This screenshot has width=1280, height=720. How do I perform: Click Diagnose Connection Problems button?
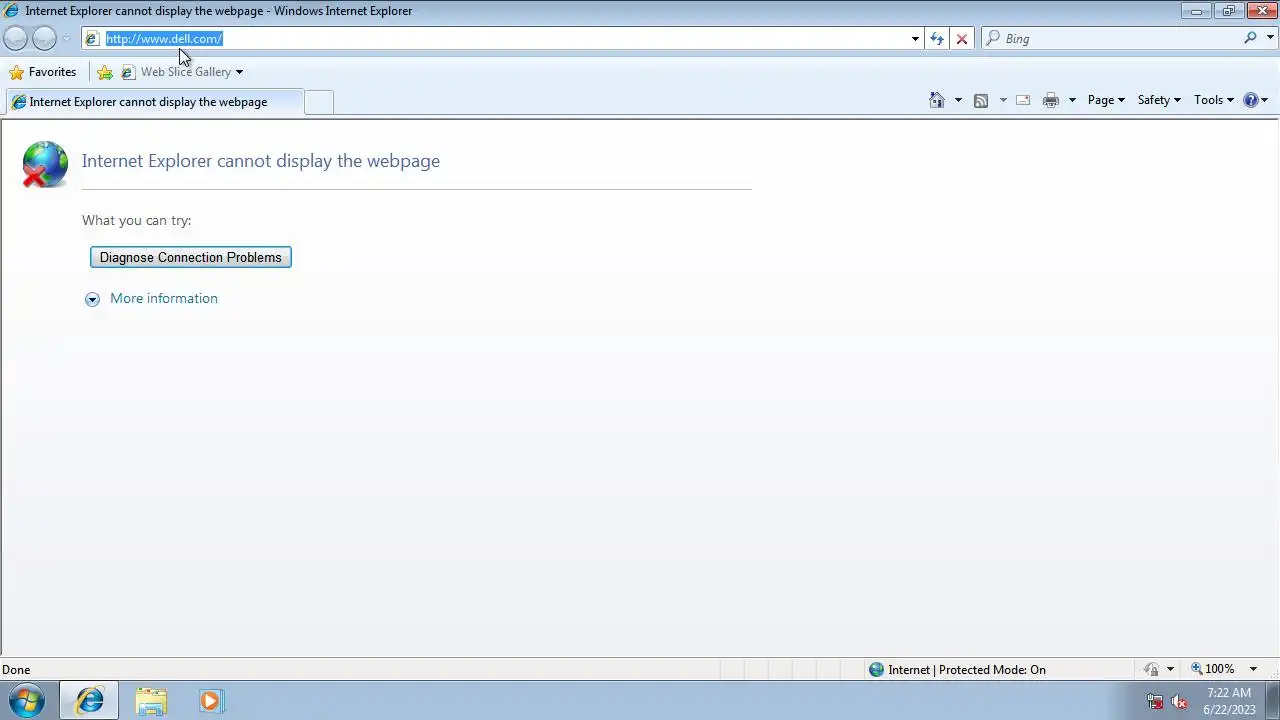pyautogui.click(x=191, y=257)
